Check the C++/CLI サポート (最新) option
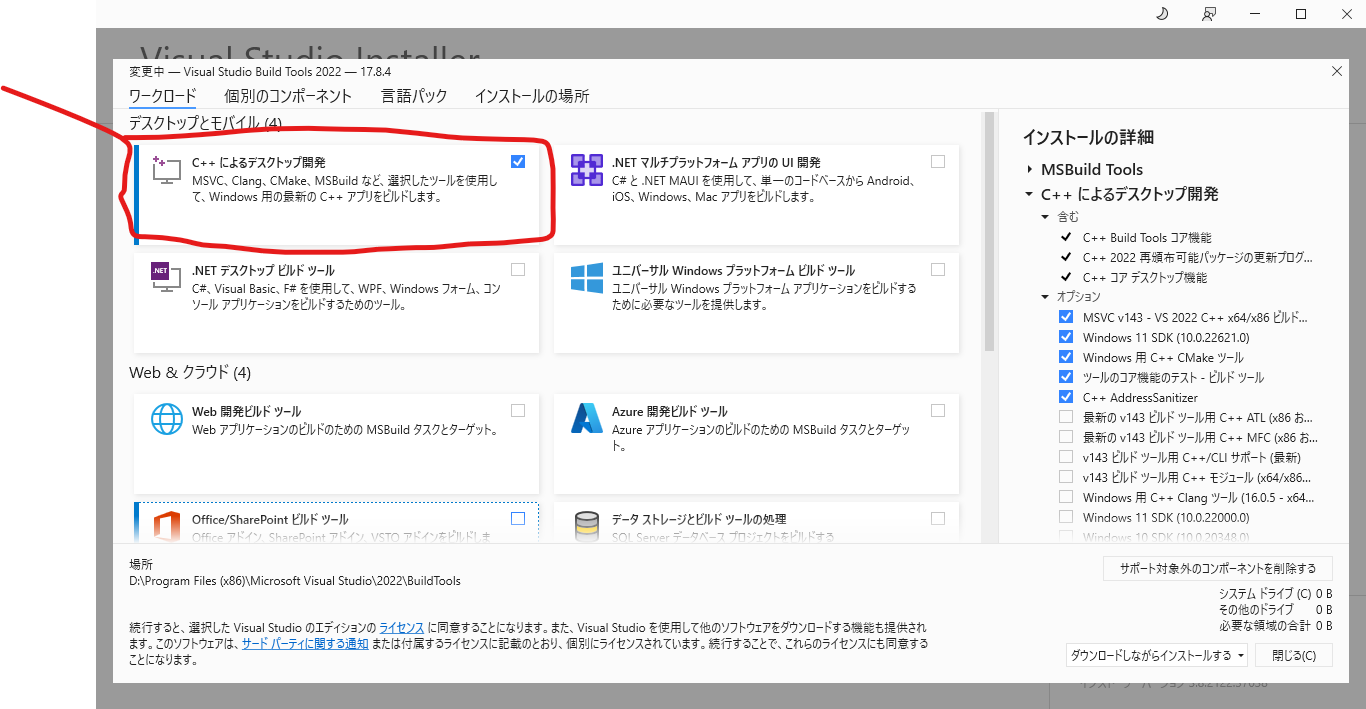Screen dimensions: 1366x709 coord(1066,457)
